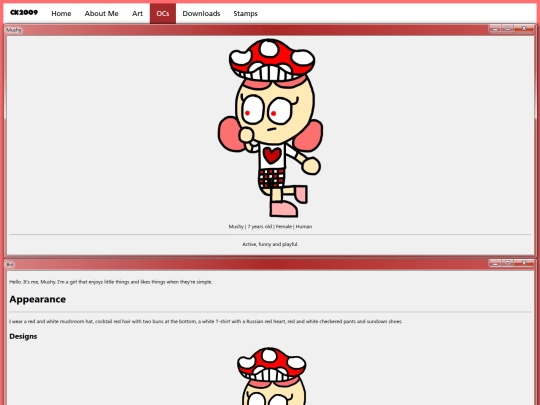Image resolution: width=540 pixels, height=405 pixels.
Task: Open the Downloads page
Action: click(x=201, y=13)
